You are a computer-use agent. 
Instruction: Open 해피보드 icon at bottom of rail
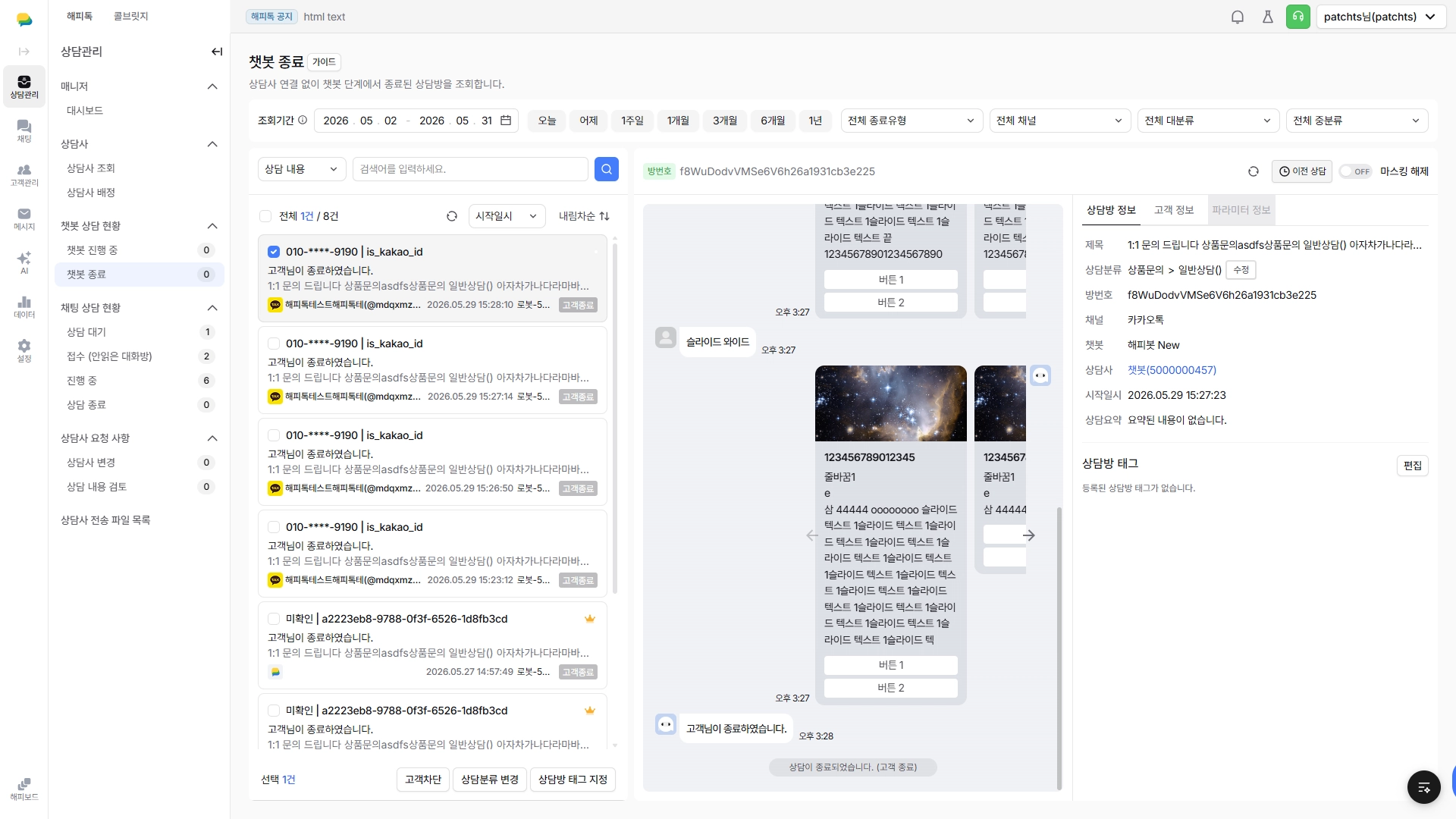point(24,789)
